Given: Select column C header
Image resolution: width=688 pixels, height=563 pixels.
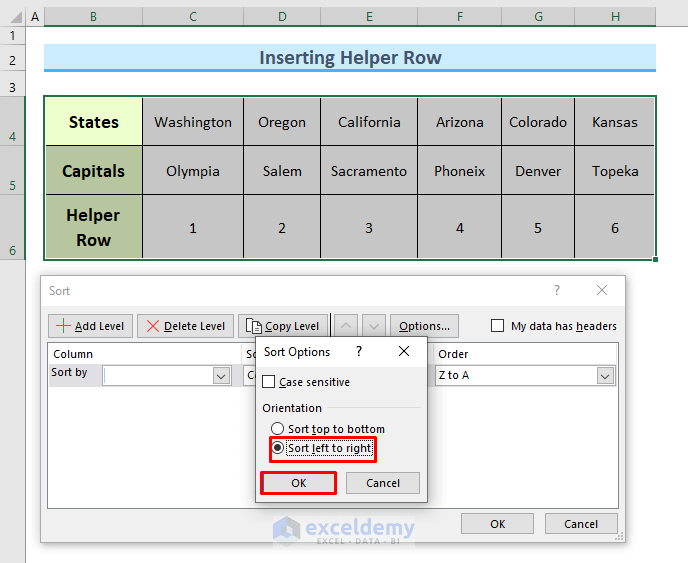Looking at the screenshot, I should [193, 17].
